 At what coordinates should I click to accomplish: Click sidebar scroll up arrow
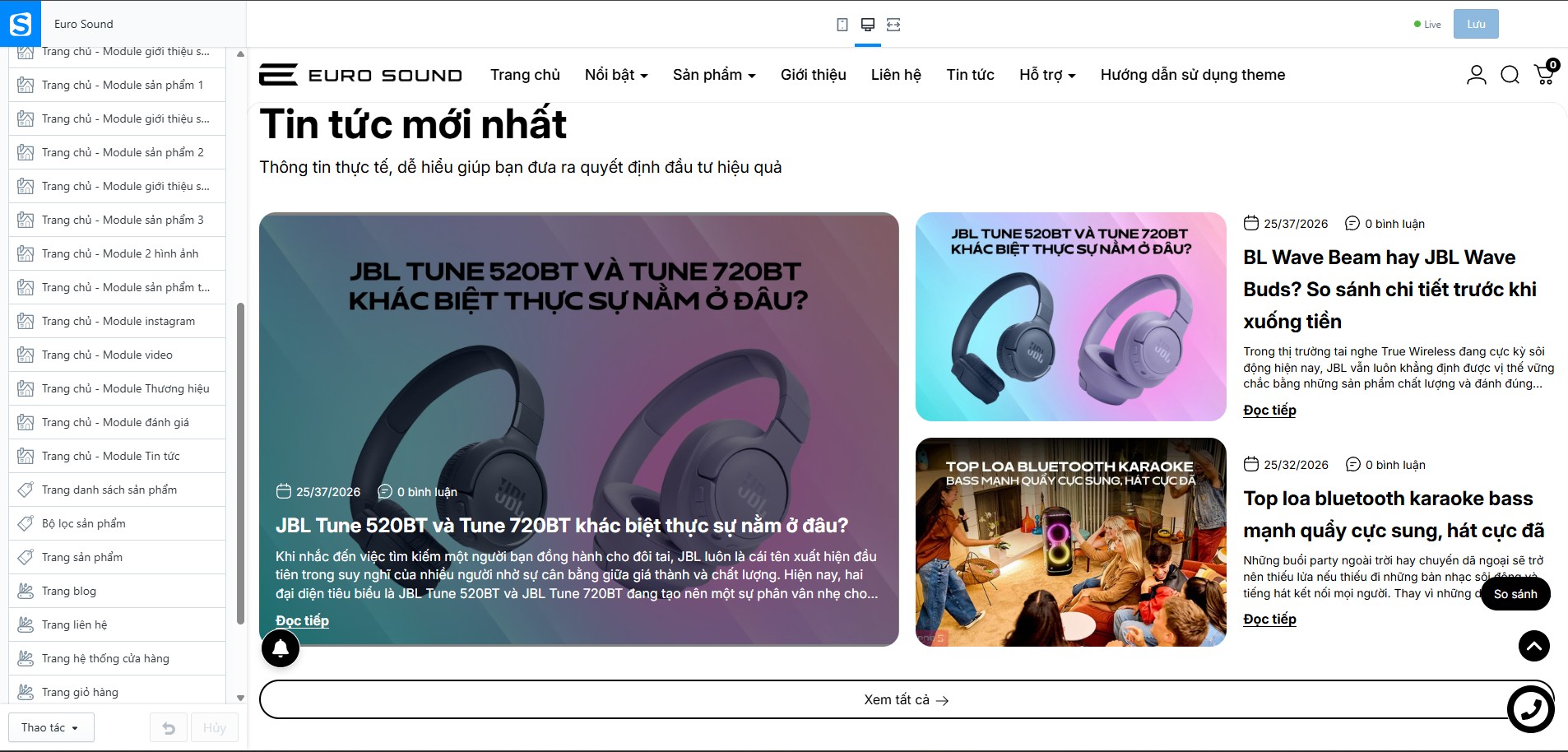(x=240, y=54)
